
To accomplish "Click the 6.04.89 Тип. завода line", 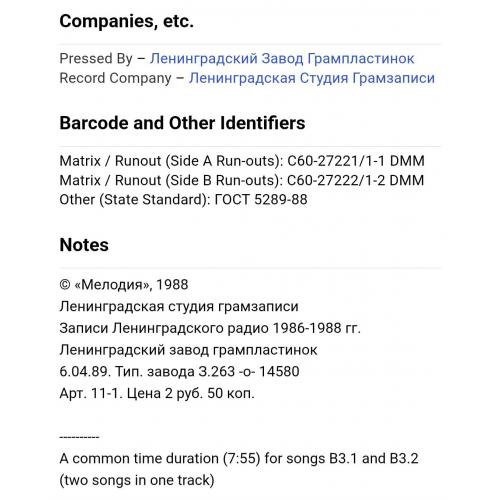I will (179, 372).
